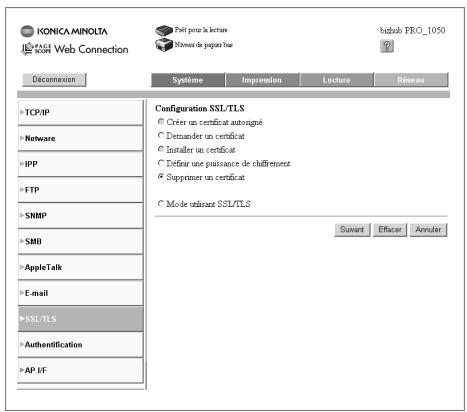This screenshot has height=412, width=467.
Task: Click the Konica Minolta logo
Action: [64, 31]
